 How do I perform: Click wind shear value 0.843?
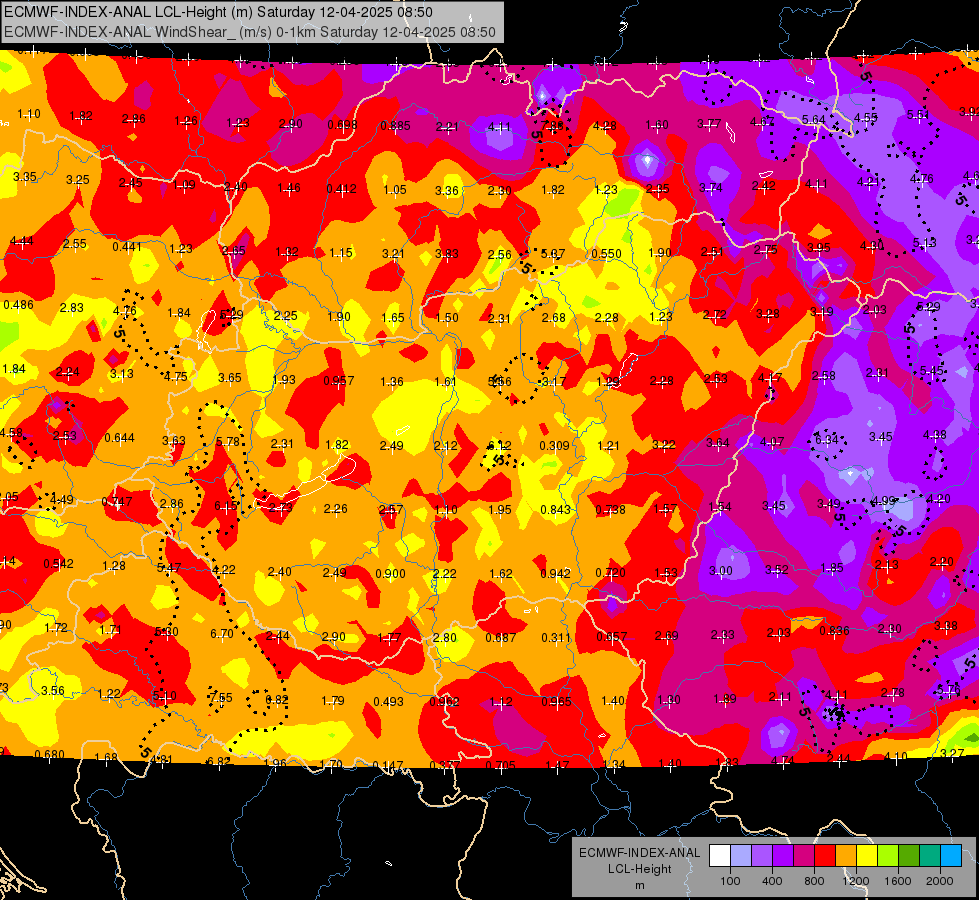point(556,510)
